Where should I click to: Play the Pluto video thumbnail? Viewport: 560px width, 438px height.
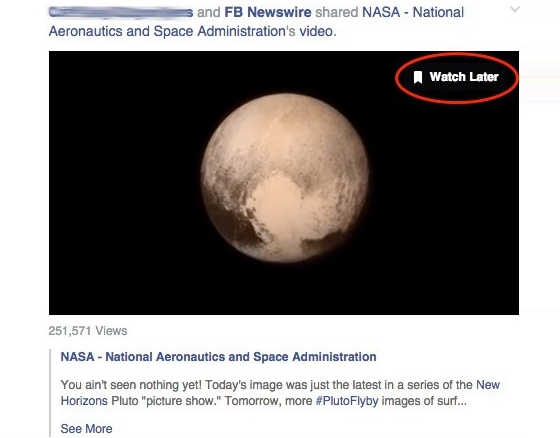point(284,183)
